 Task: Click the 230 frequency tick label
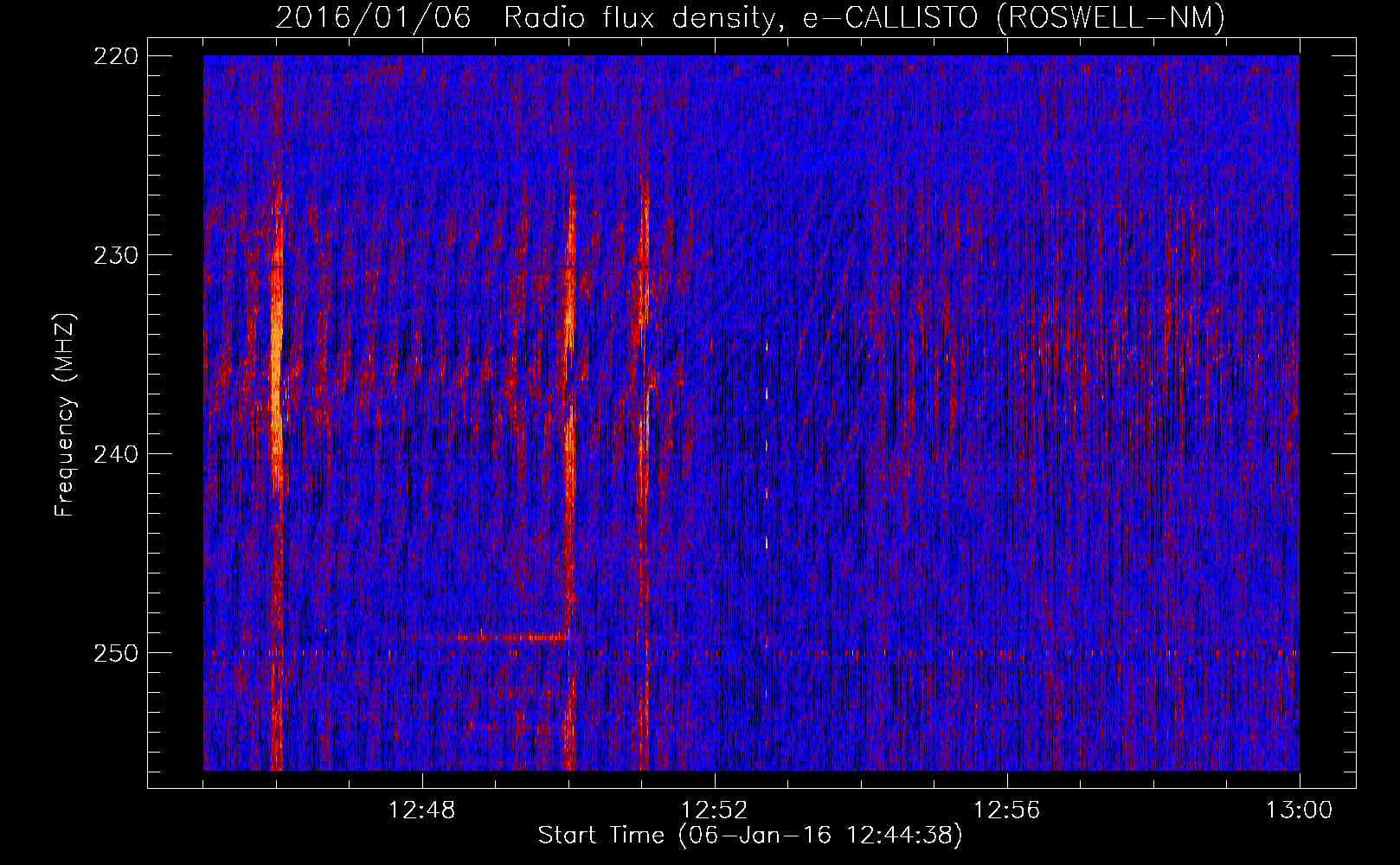pyautogui.click(x=115, y=256)
